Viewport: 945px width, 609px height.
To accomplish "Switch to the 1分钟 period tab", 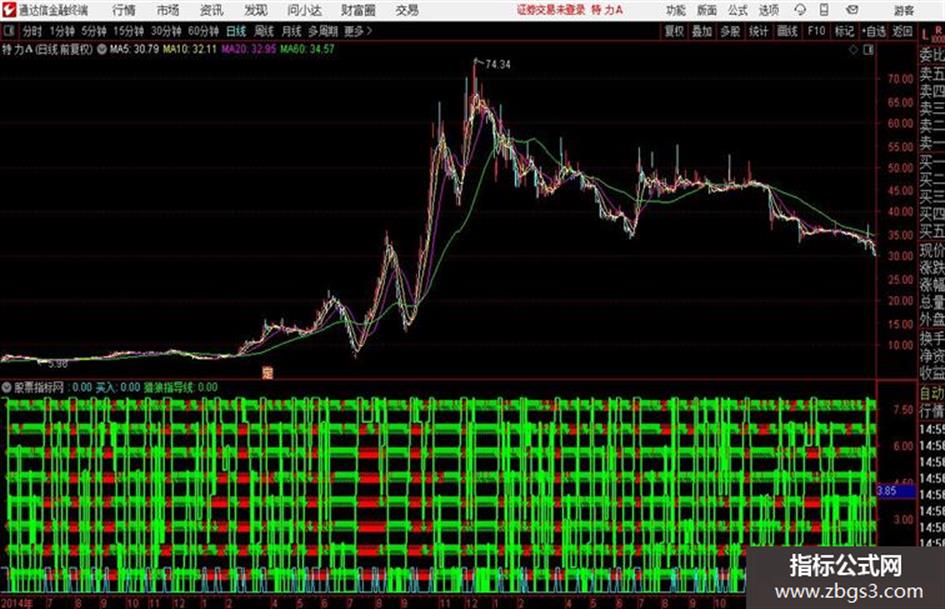I will pyautogui.click(x=62, y=31).
